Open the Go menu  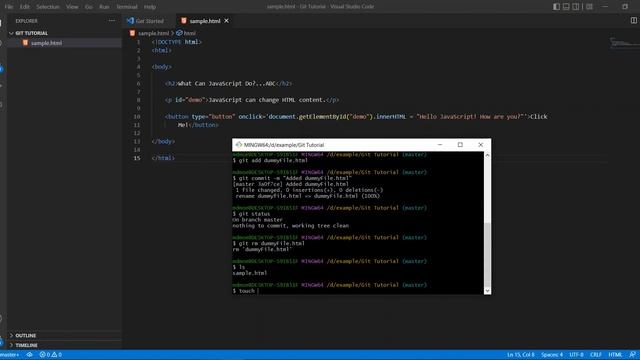coord(89,7)
